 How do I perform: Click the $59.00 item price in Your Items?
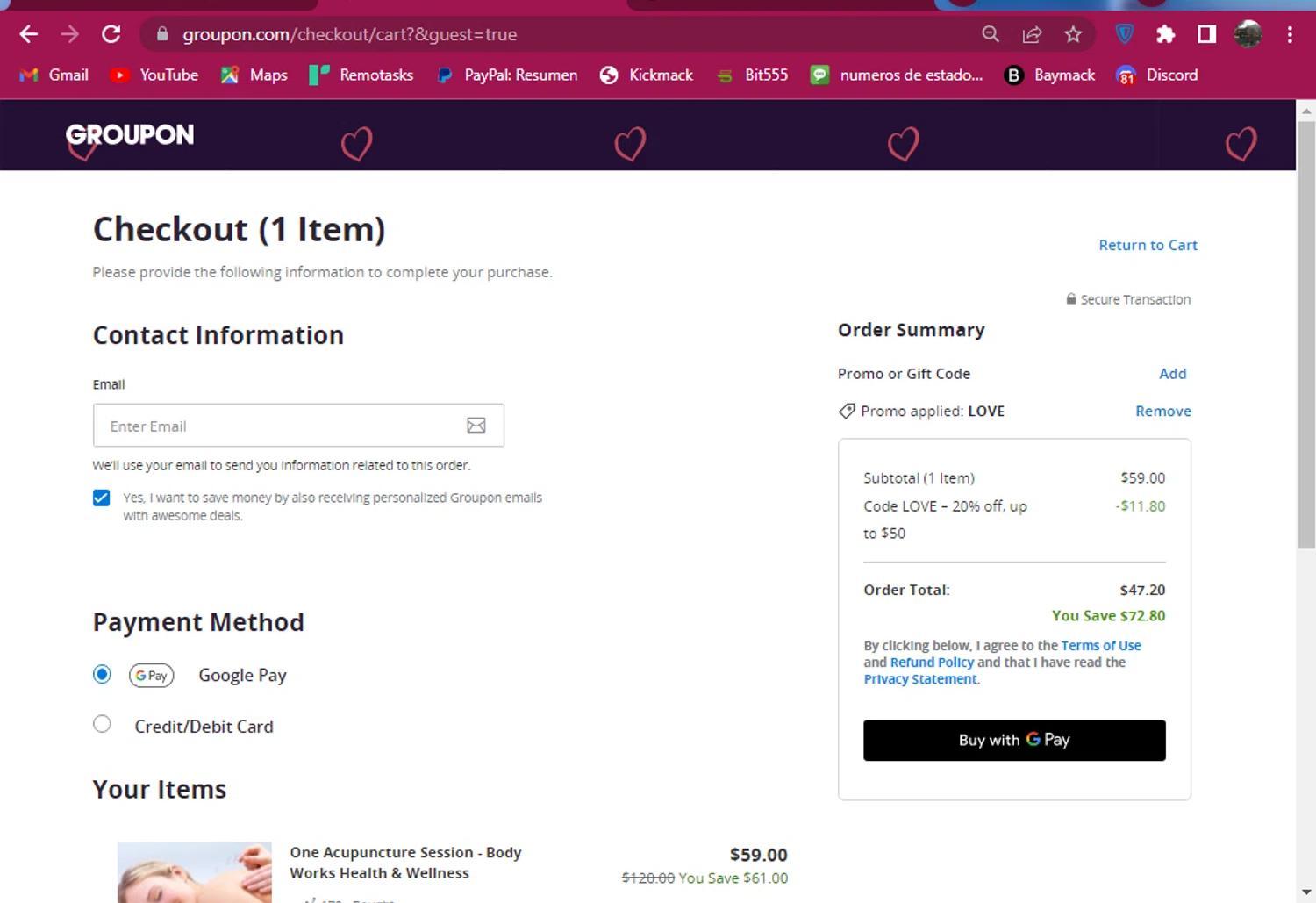(x=759, y=855)
